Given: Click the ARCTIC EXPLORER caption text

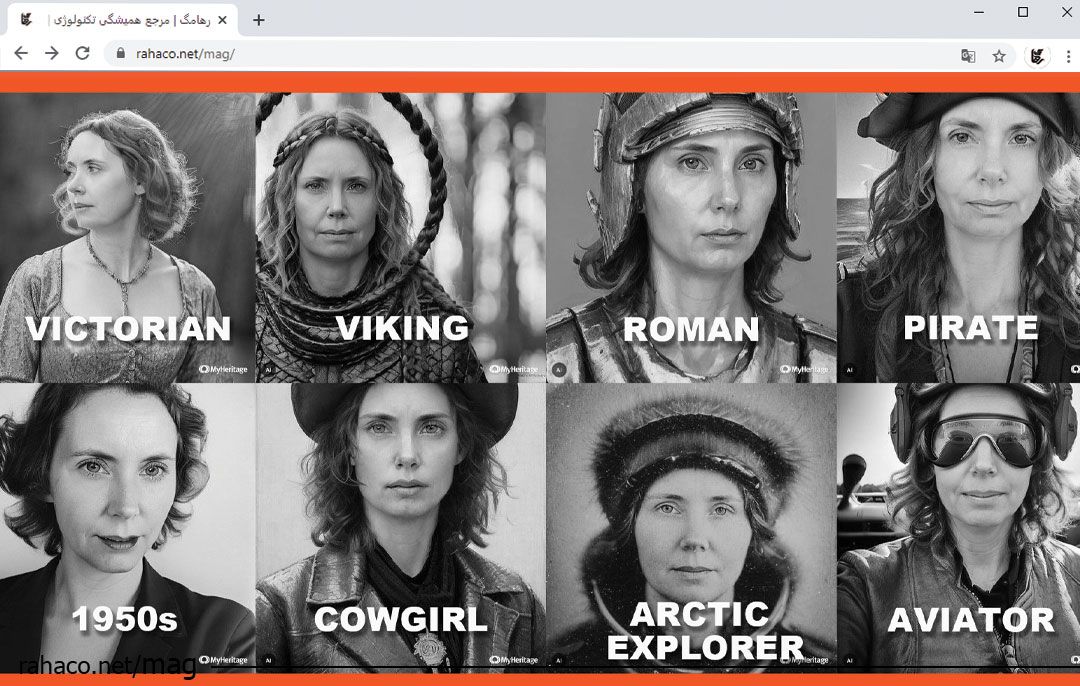Looking at the screenshot, I should (705, 631).
